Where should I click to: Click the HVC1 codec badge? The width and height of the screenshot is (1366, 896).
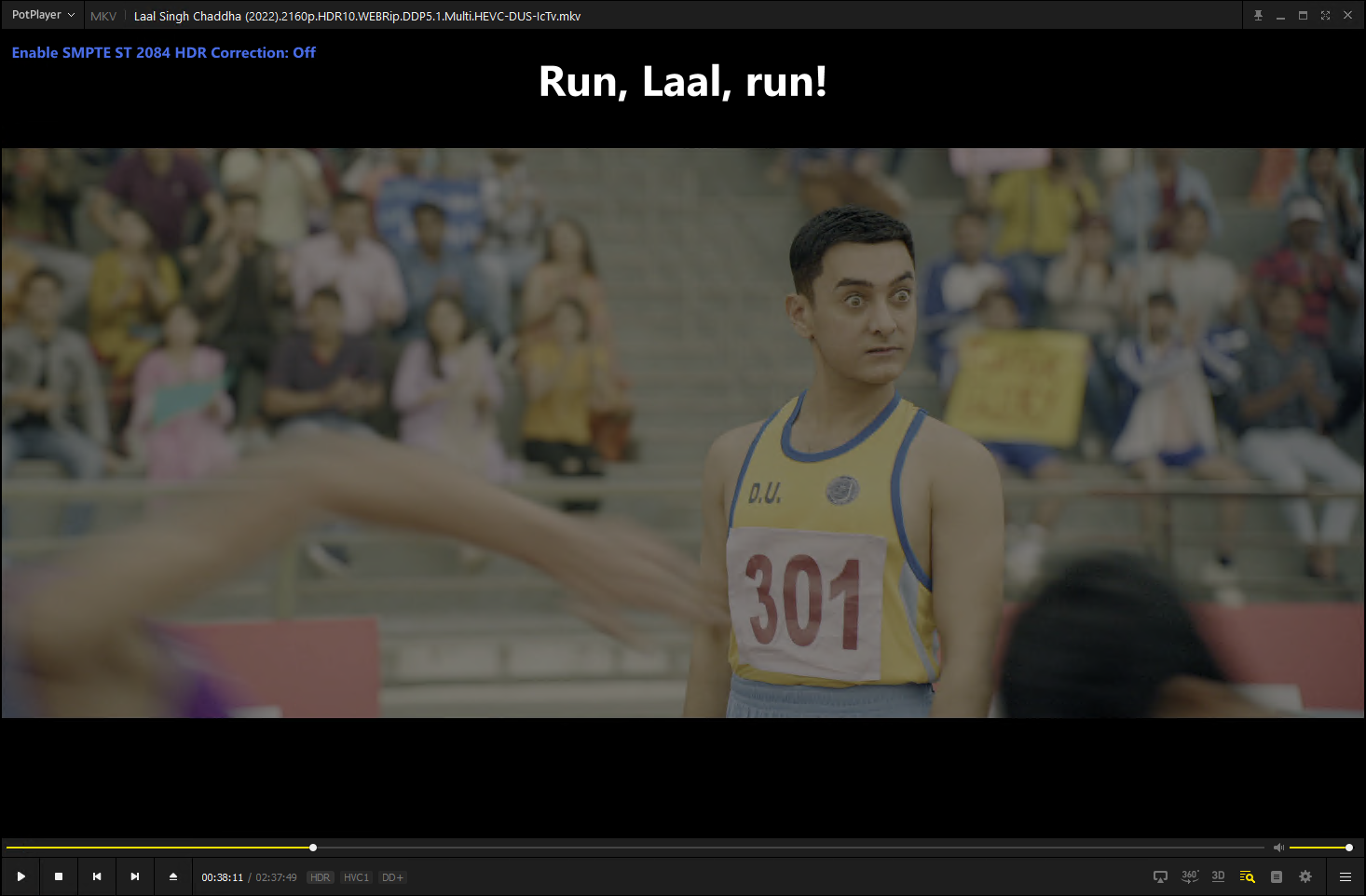(356, 877)
